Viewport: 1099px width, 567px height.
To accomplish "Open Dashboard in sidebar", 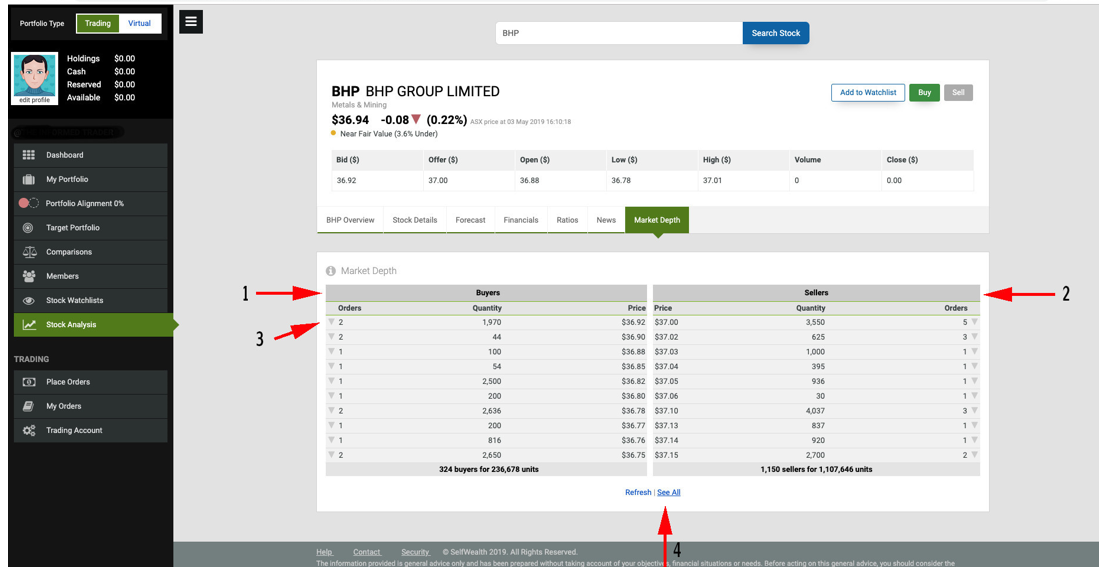I will (90, 155).
